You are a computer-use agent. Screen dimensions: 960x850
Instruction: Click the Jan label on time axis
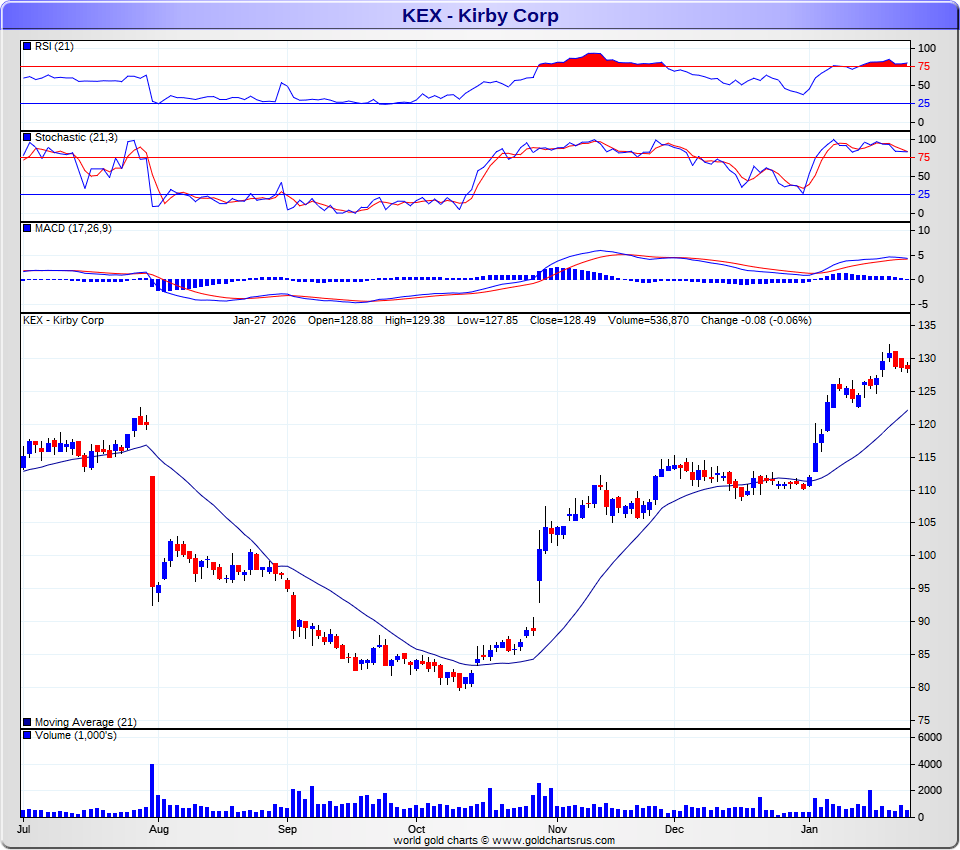pyautogui.click(x=809, y=829)
